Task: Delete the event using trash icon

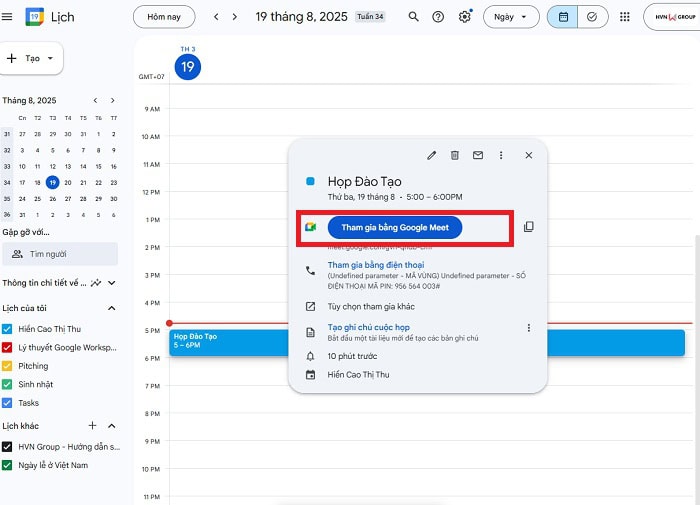Action: click(455, 155)
